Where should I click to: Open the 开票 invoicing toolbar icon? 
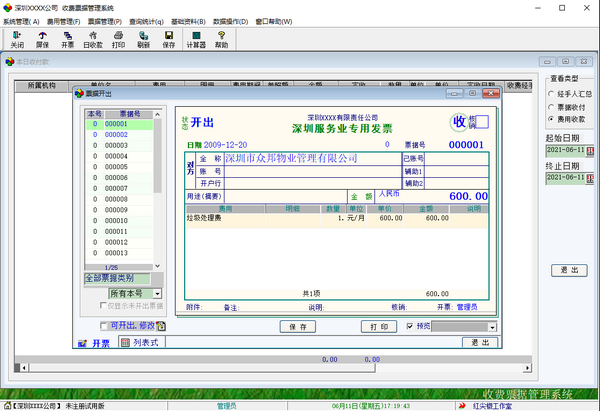tap(67, 38)
